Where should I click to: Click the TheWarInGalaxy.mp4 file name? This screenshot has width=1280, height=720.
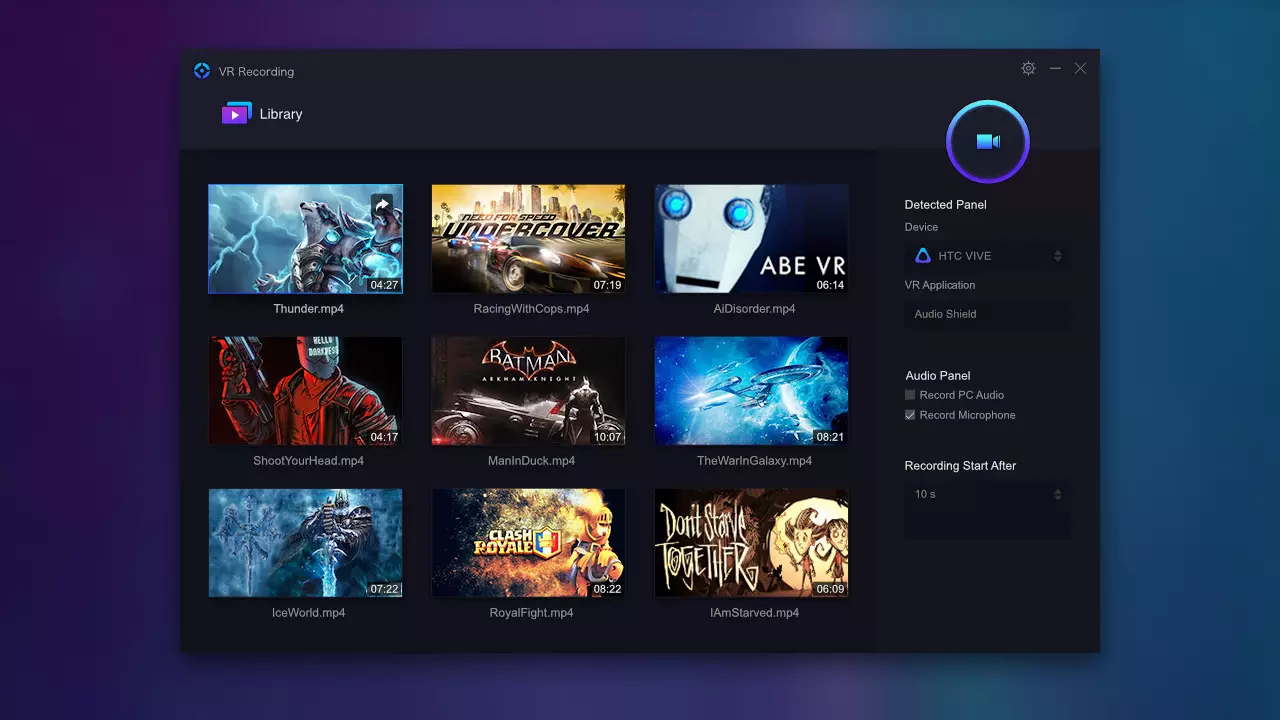coord(754,461)
